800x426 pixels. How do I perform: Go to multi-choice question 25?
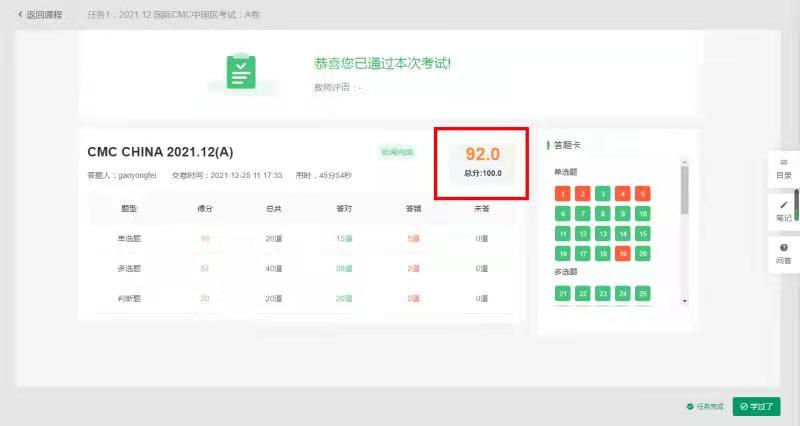(x=643, y=293)
